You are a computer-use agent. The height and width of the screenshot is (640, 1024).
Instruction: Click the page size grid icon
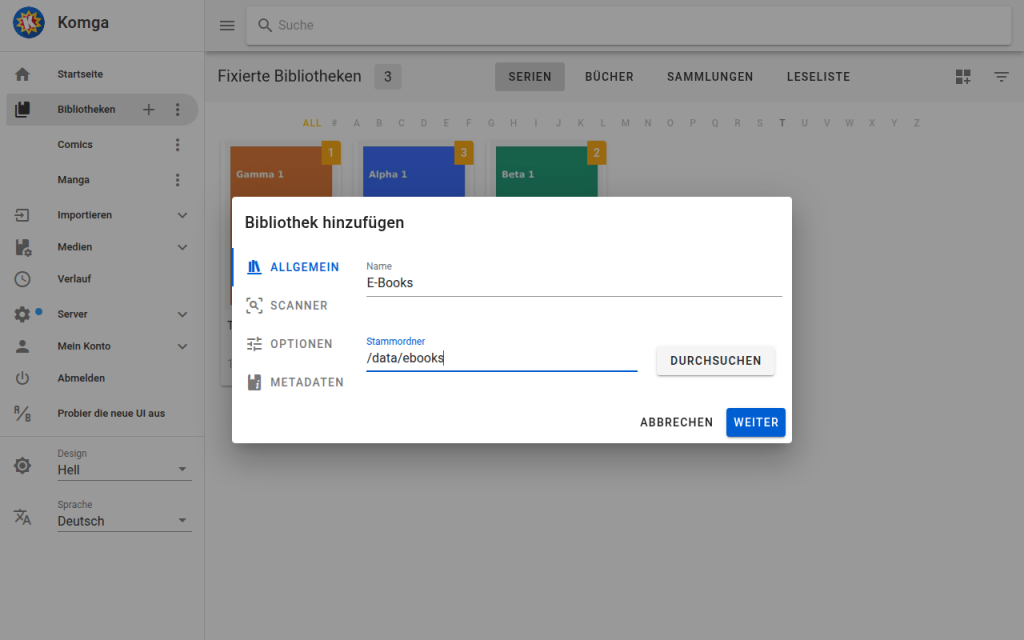(963, 77)
